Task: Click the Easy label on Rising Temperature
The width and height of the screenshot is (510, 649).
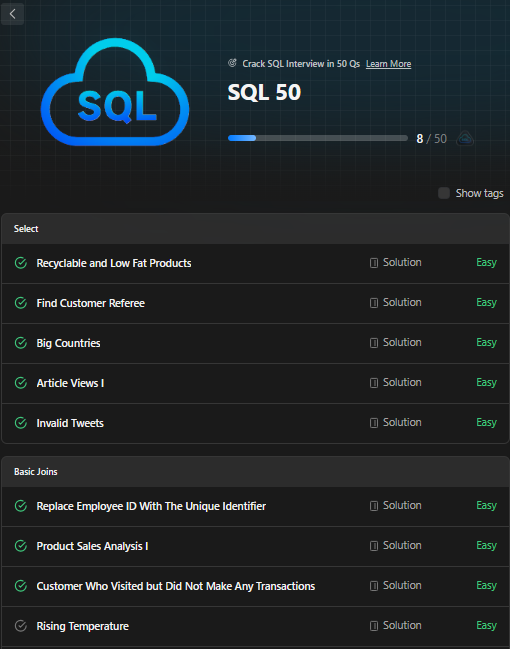Action: [x=486, y=626]
